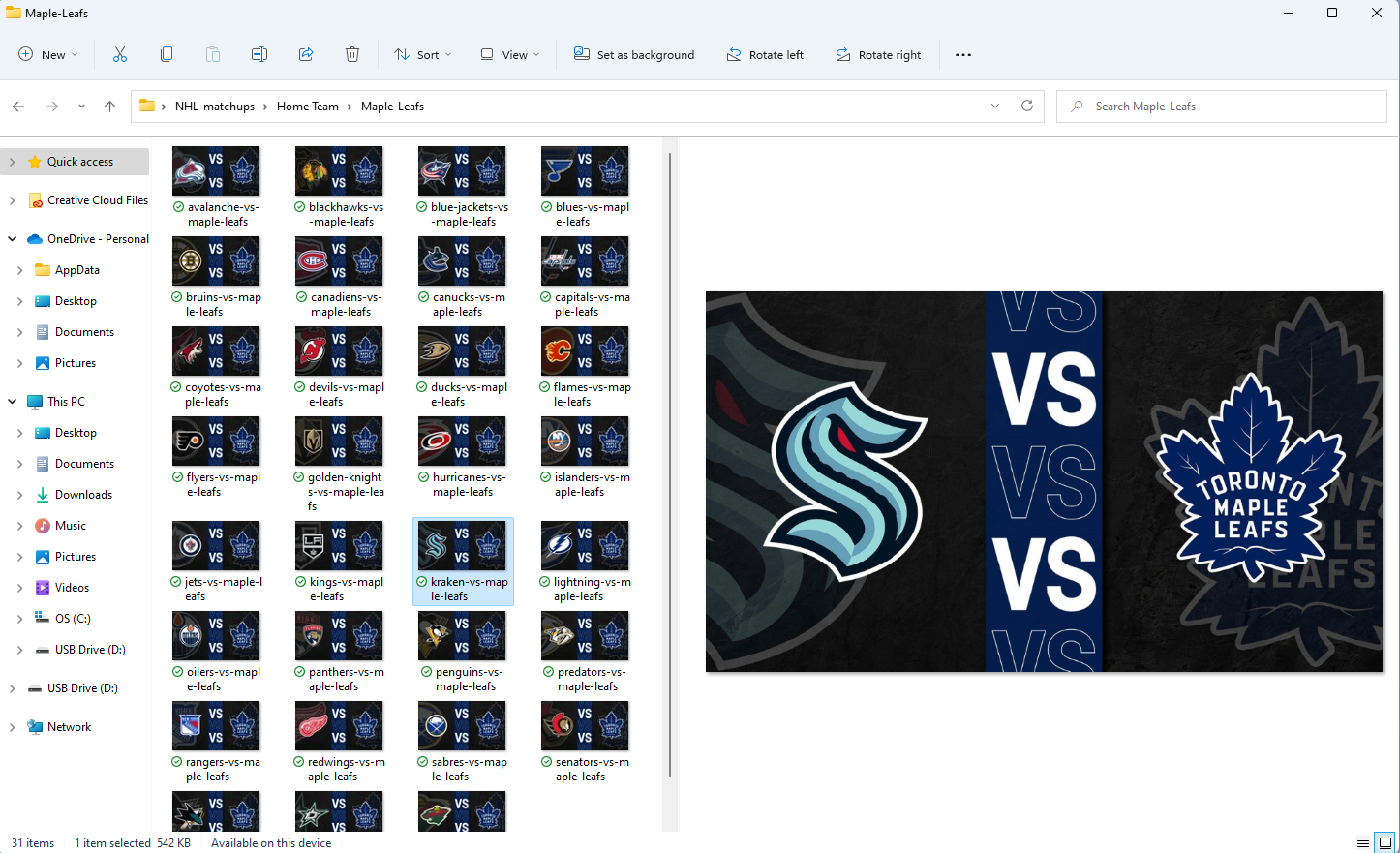
Task: Click the Copy icon in the command bar
Action: pyautogui.click(x=166, y=54)
